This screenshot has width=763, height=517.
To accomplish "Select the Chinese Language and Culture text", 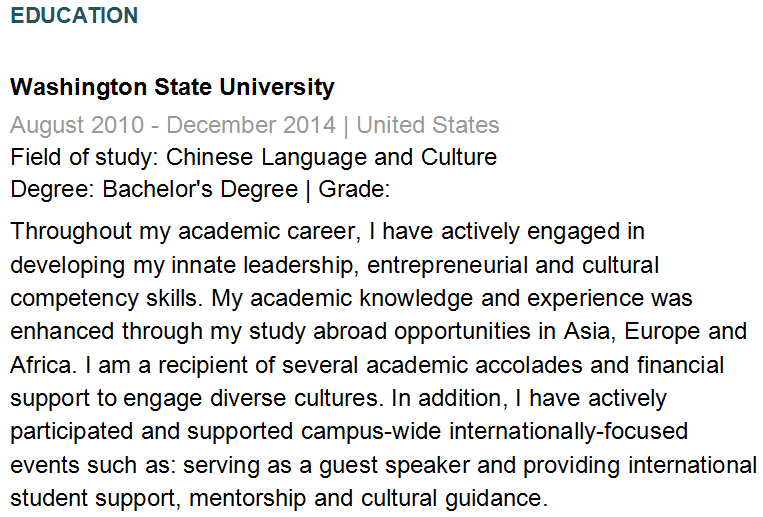I will tap(331, 158).
